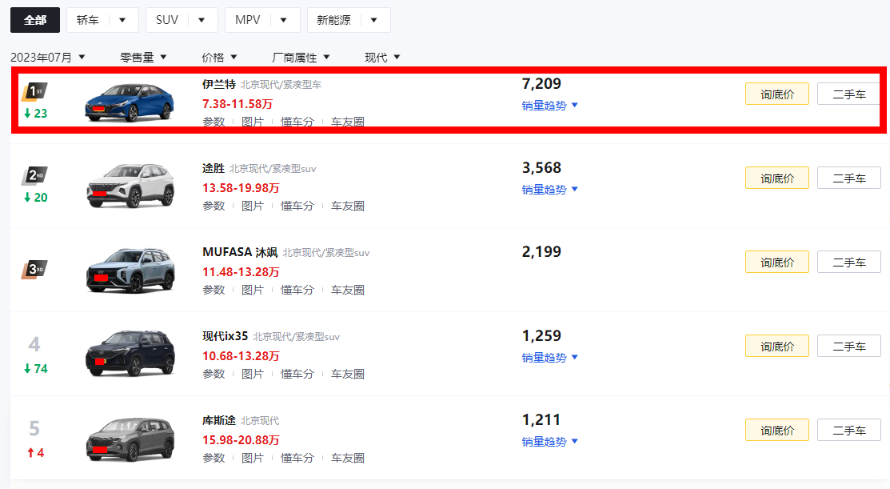This screenshot has width=890, height=489.
Task: Click the white 途胜 car thumbnail
Action: pos(130,185)
